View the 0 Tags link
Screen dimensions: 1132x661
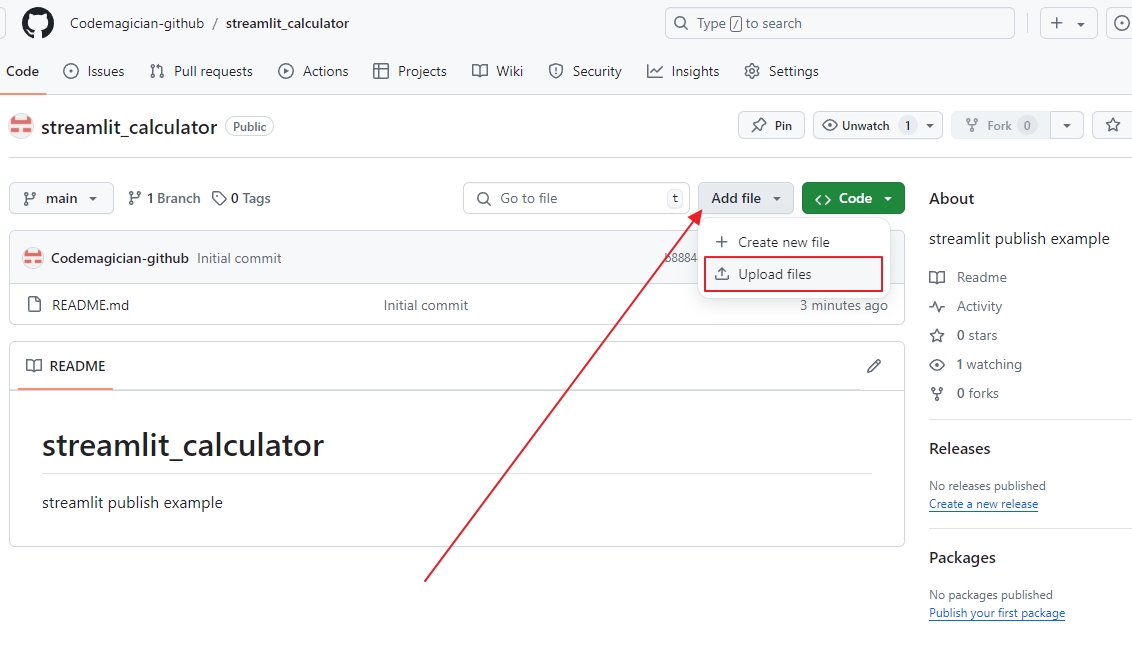(241, 198)
